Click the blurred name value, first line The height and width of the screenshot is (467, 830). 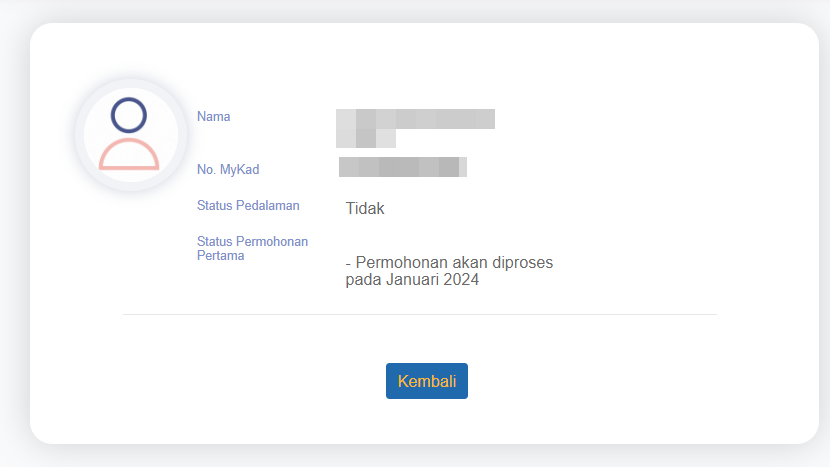click(415, 119)
